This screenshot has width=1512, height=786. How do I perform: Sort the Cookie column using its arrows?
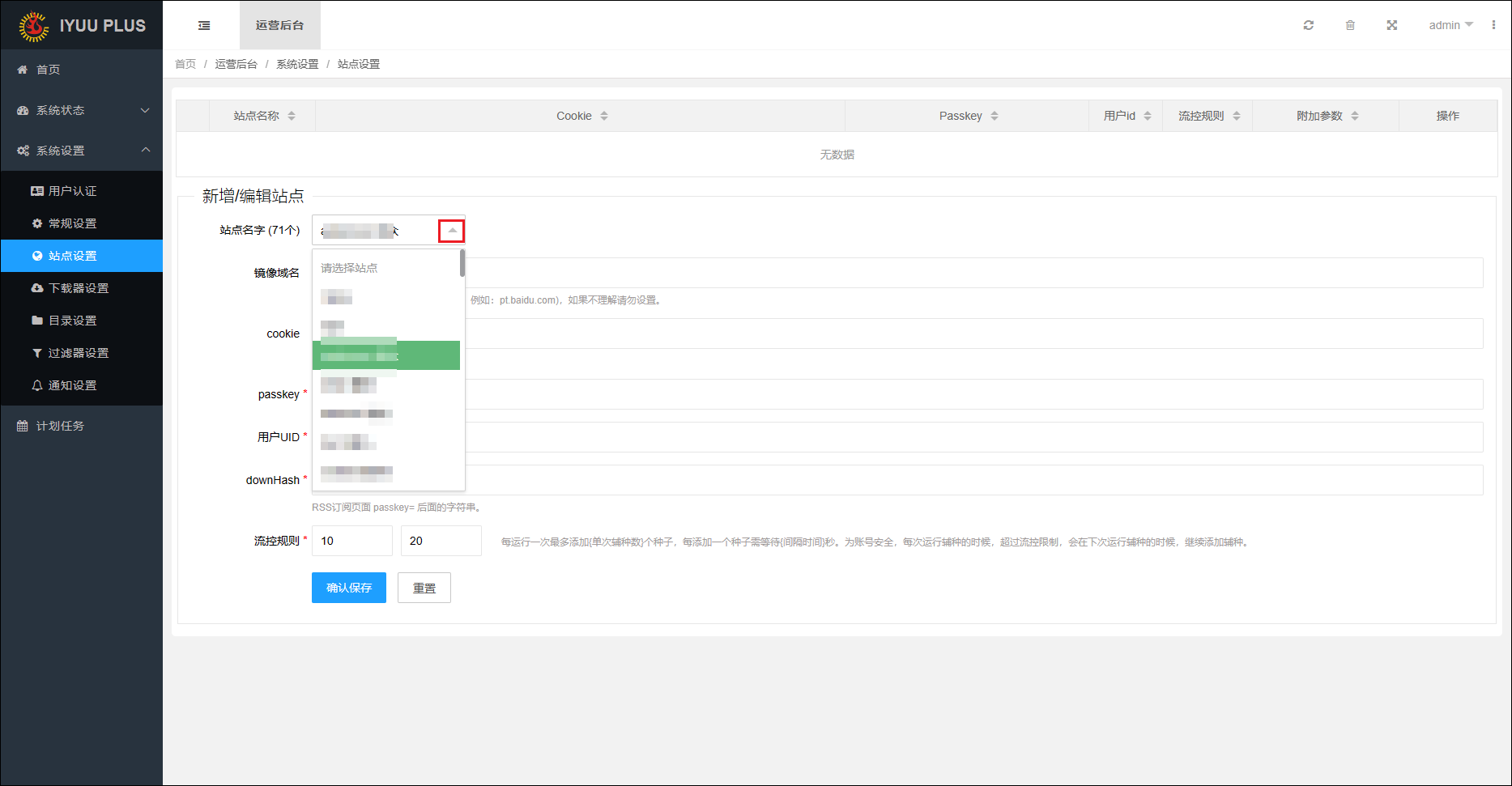point(604,117)
